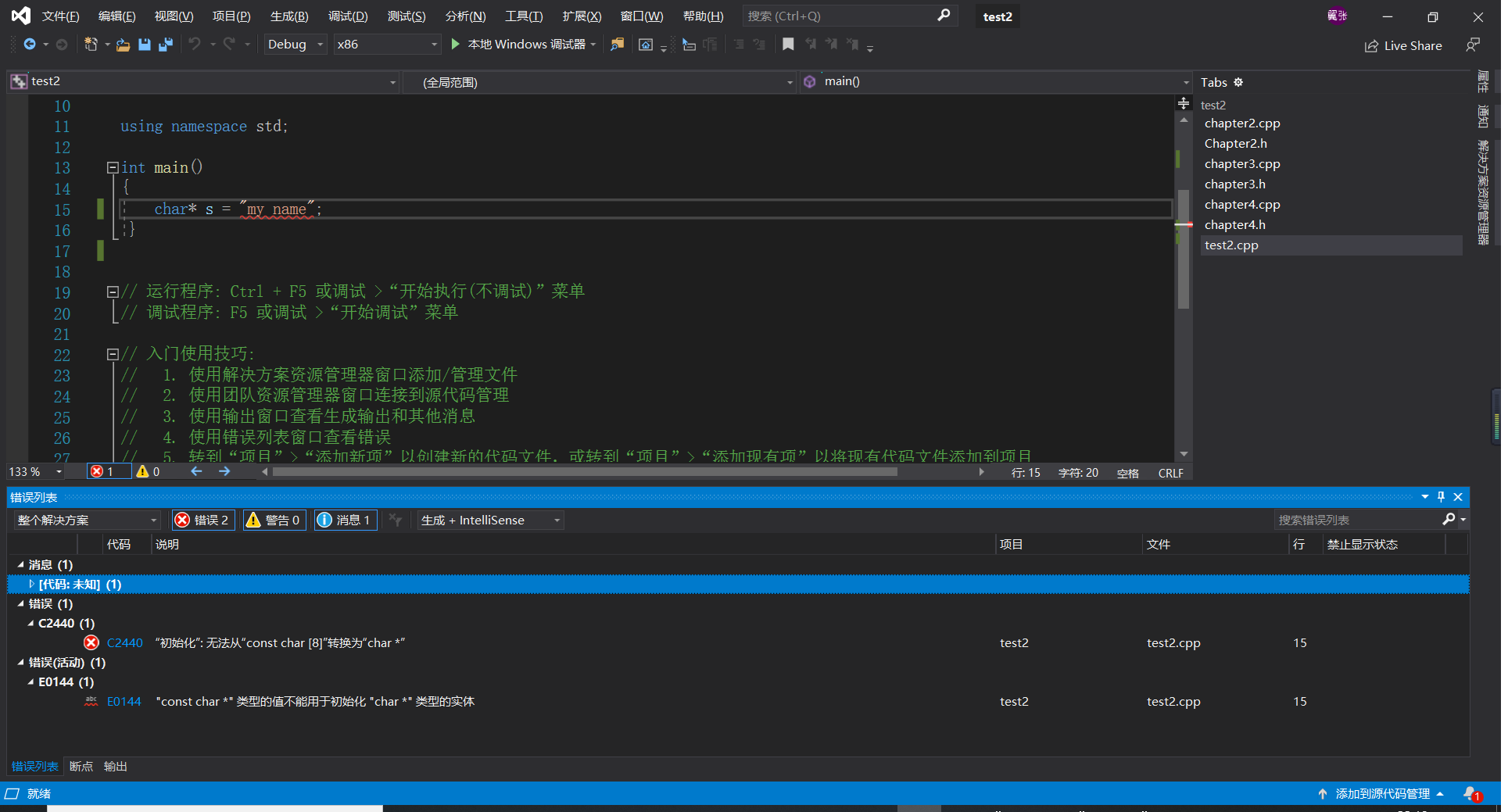Image resolution: width=1508 pixels, height=812 pixels.
Task: Open chapter4.h from Tabs list
Action: 1235,225
